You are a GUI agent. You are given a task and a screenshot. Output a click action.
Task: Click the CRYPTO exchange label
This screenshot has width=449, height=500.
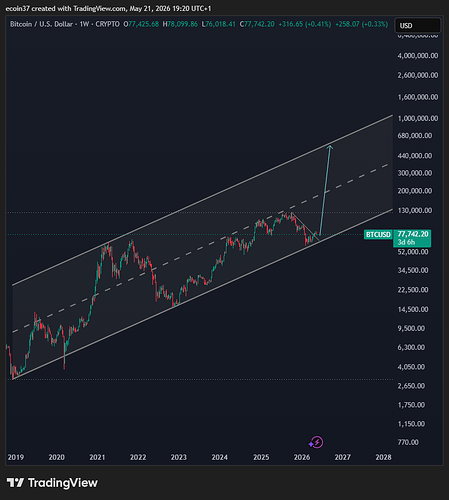107,24
